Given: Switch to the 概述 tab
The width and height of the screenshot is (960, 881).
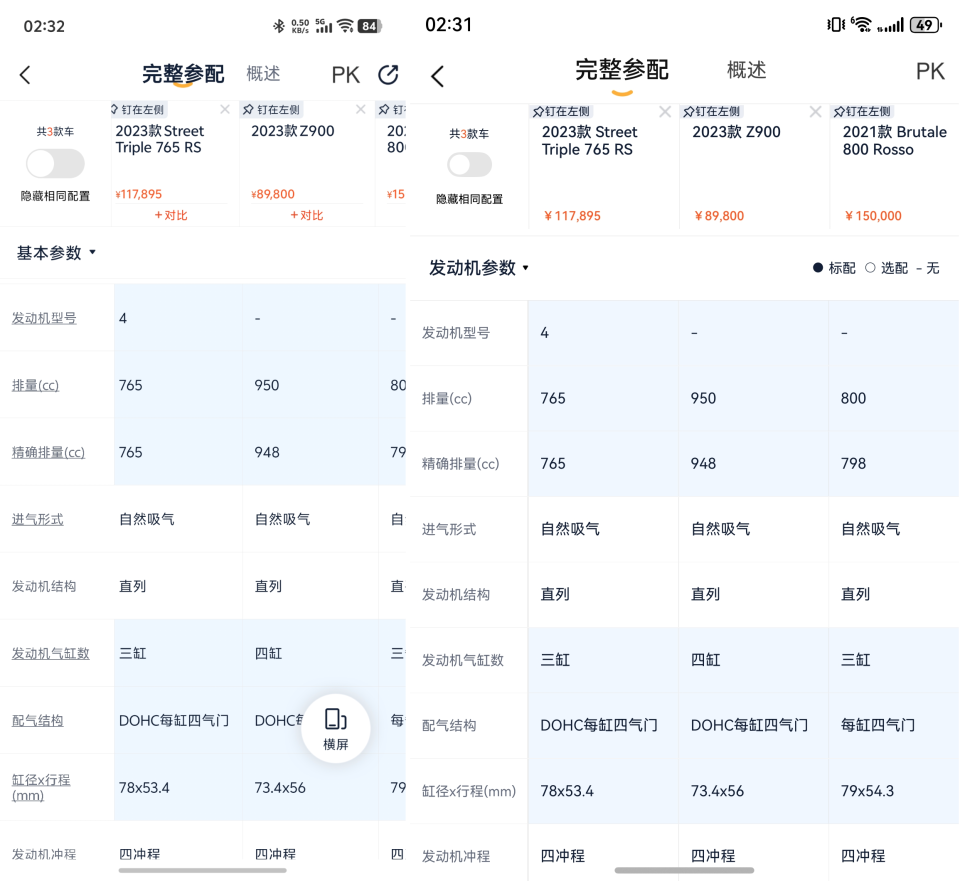Looking at the screenshot, I should point(262,73).
